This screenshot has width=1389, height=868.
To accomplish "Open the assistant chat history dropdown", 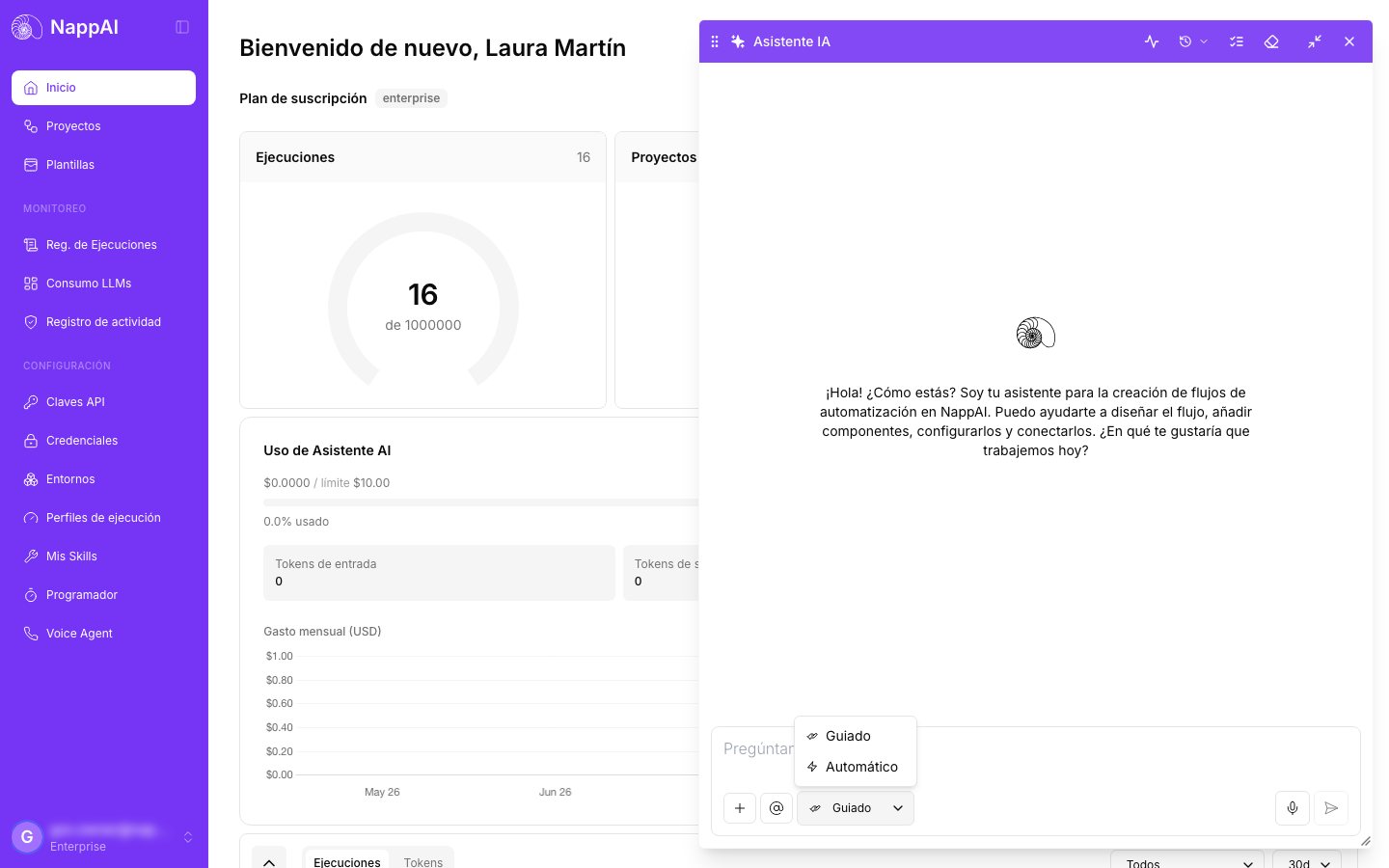I will click(1193, 41).
